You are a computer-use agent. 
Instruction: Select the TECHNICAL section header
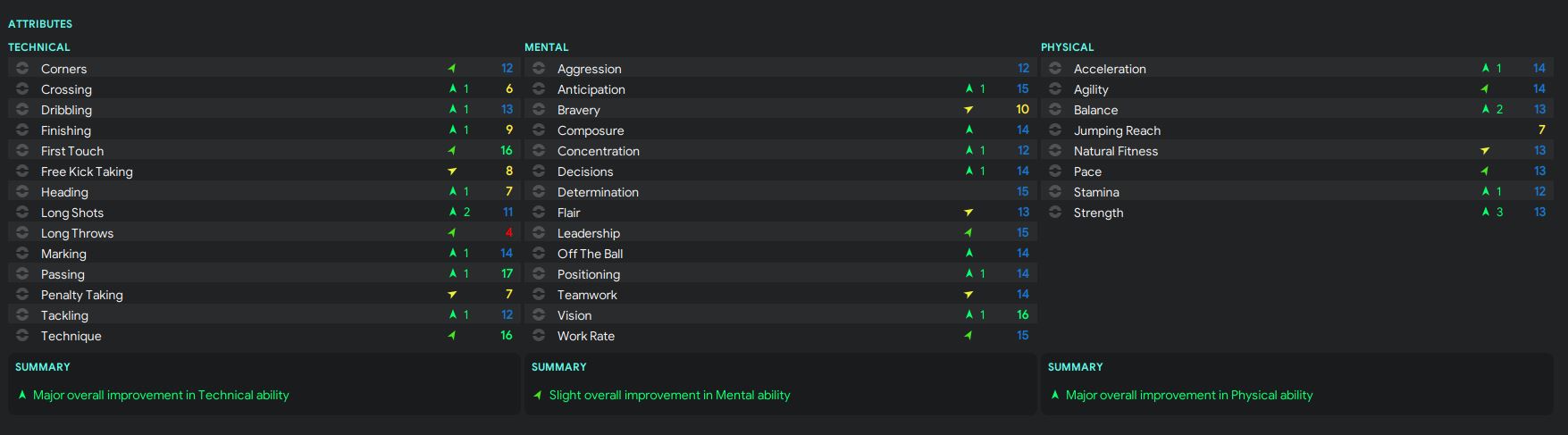pos(39,47)
